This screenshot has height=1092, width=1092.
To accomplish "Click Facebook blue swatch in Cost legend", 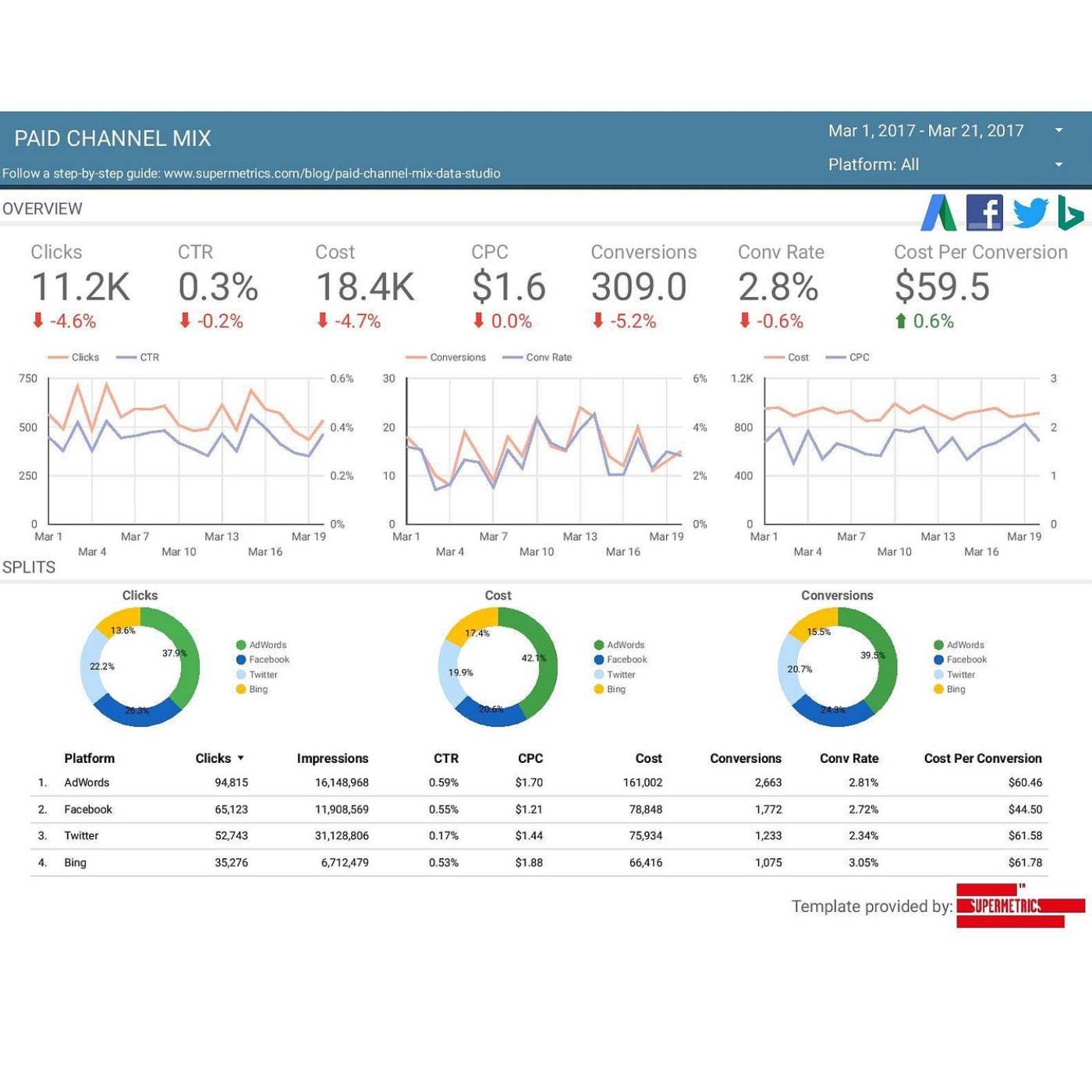I will point(599,660).
